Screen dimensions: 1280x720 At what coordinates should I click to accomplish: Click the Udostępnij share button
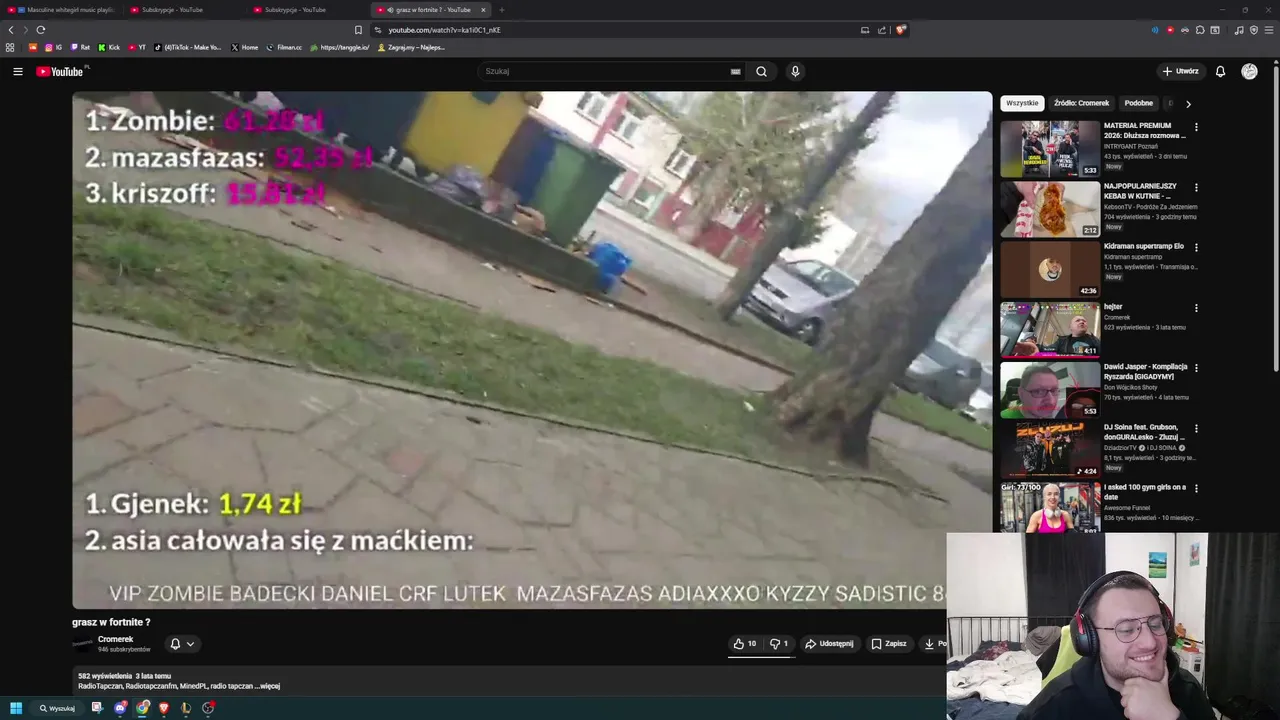[x=829, y=644]
